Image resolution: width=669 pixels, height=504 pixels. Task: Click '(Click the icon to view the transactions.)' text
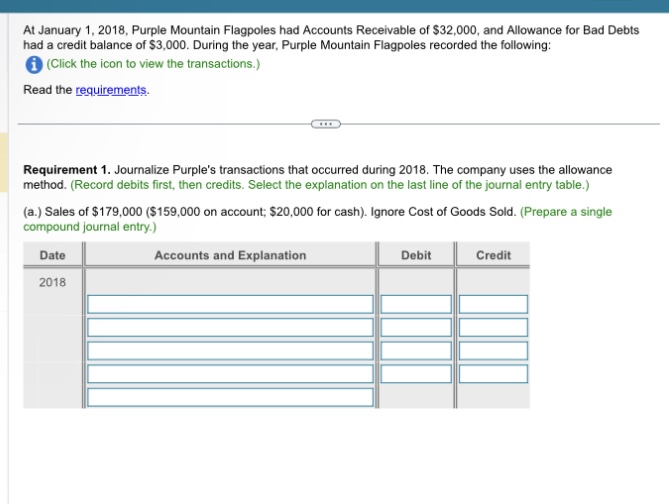153,64
